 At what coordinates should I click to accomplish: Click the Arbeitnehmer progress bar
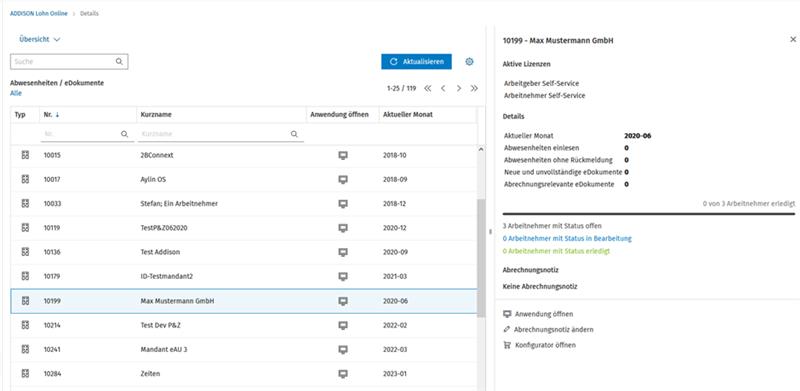coord(648,214)
